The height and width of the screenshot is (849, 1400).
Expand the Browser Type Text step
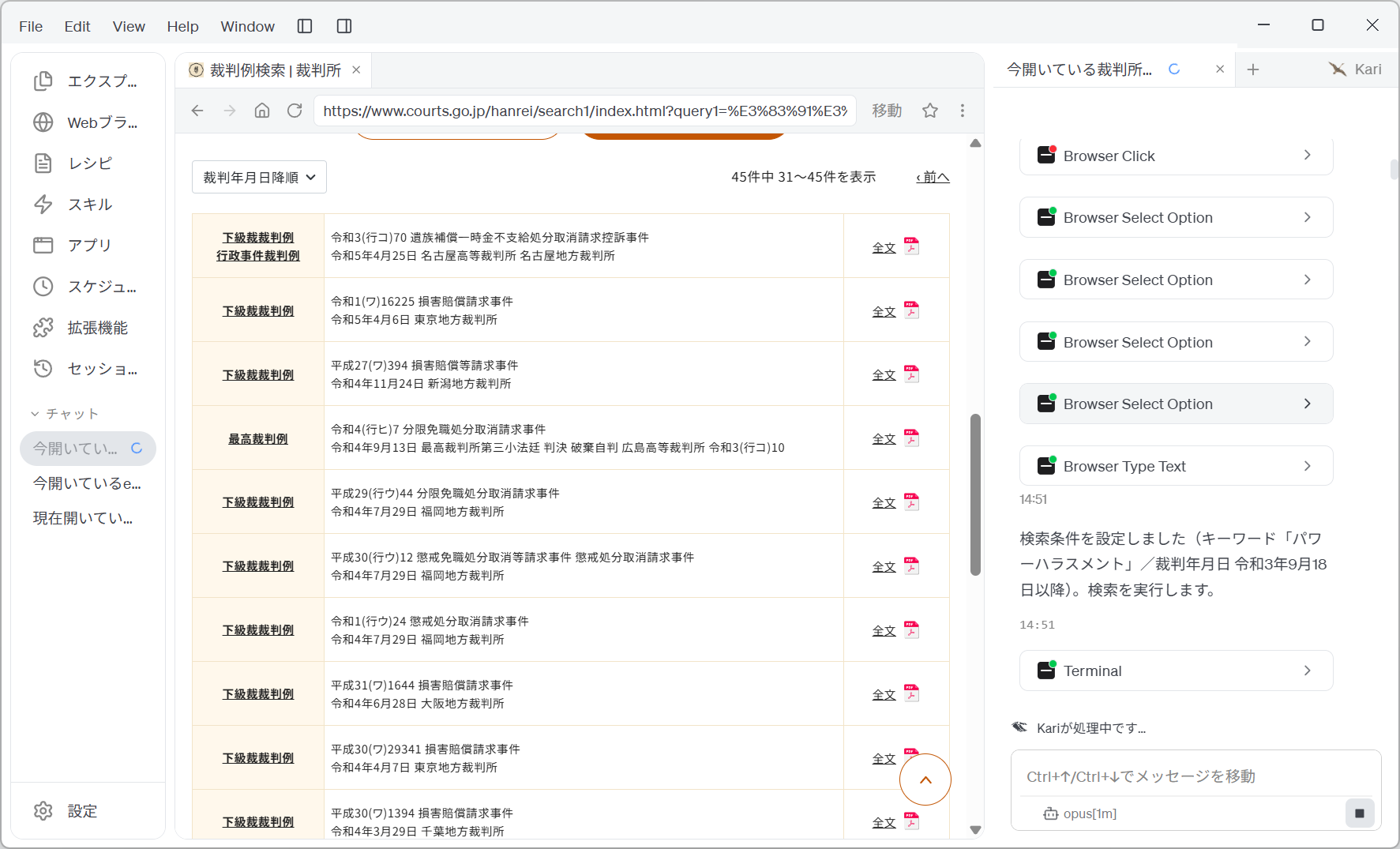click(1177, 466)
